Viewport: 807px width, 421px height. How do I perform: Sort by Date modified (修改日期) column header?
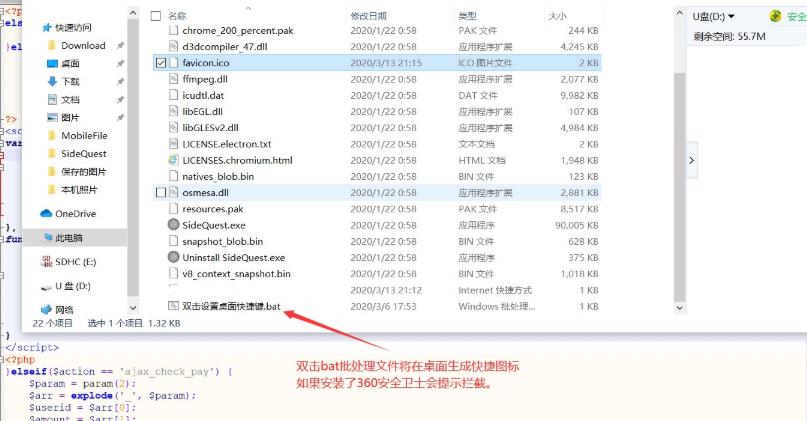369,16
